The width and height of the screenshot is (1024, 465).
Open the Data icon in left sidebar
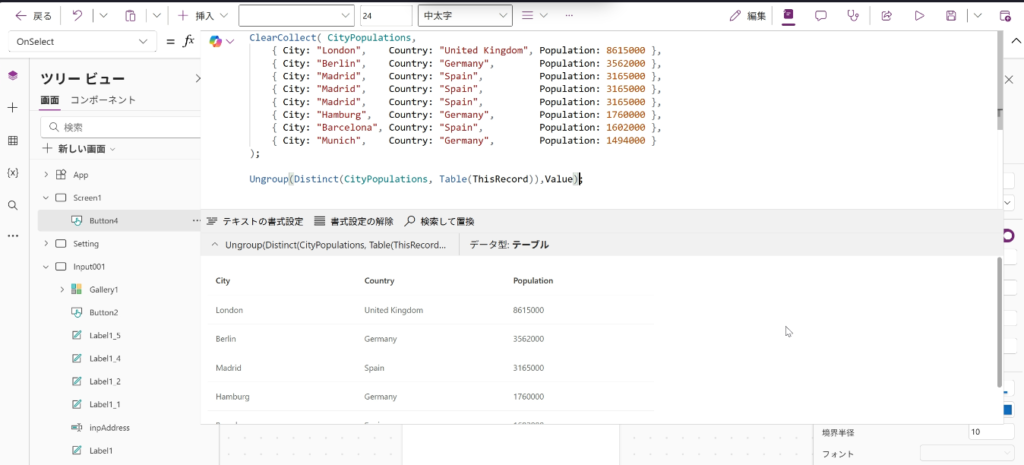[x=13, y=140]
